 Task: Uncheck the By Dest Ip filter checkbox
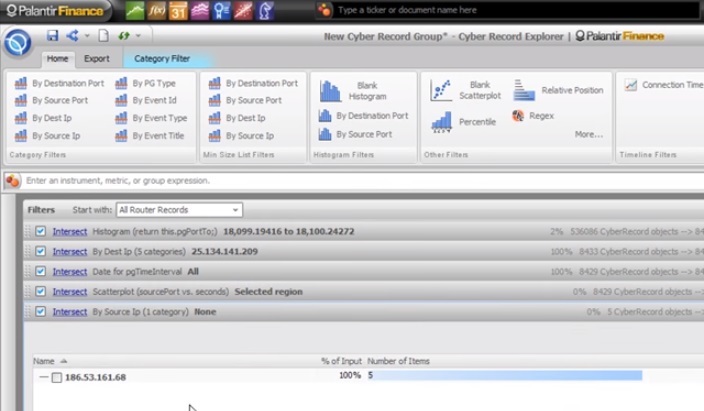40,251
